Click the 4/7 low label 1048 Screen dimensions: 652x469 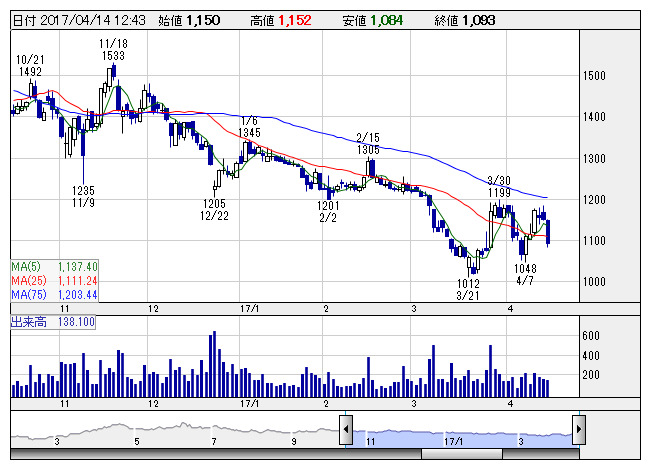[526, 269]
